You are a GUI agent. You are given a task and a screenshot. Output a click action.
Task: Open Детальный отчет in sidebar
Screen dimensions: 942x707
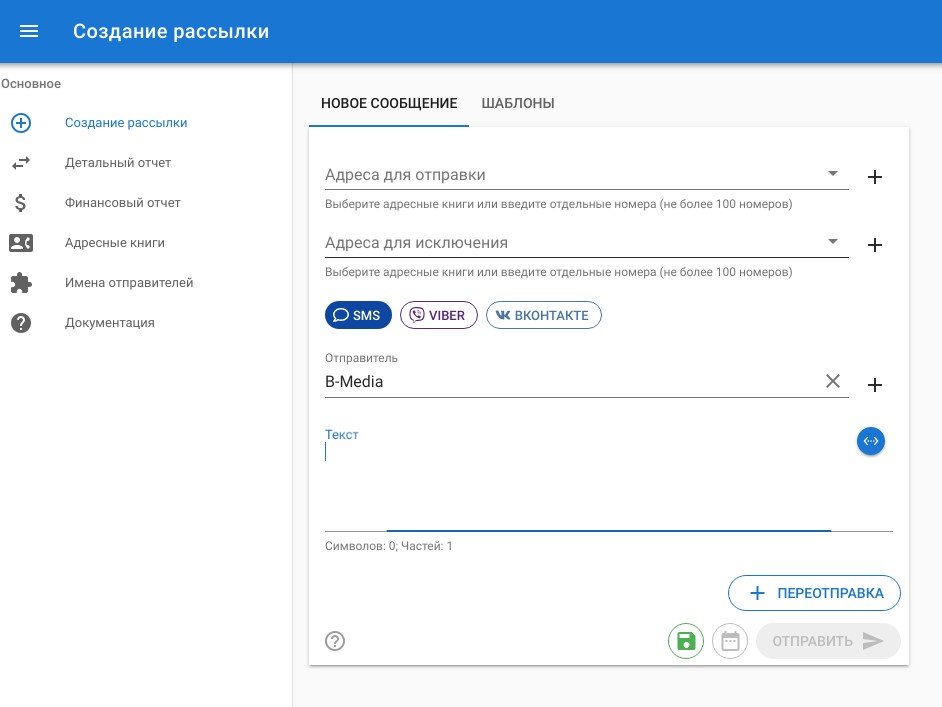click(118, 163)
